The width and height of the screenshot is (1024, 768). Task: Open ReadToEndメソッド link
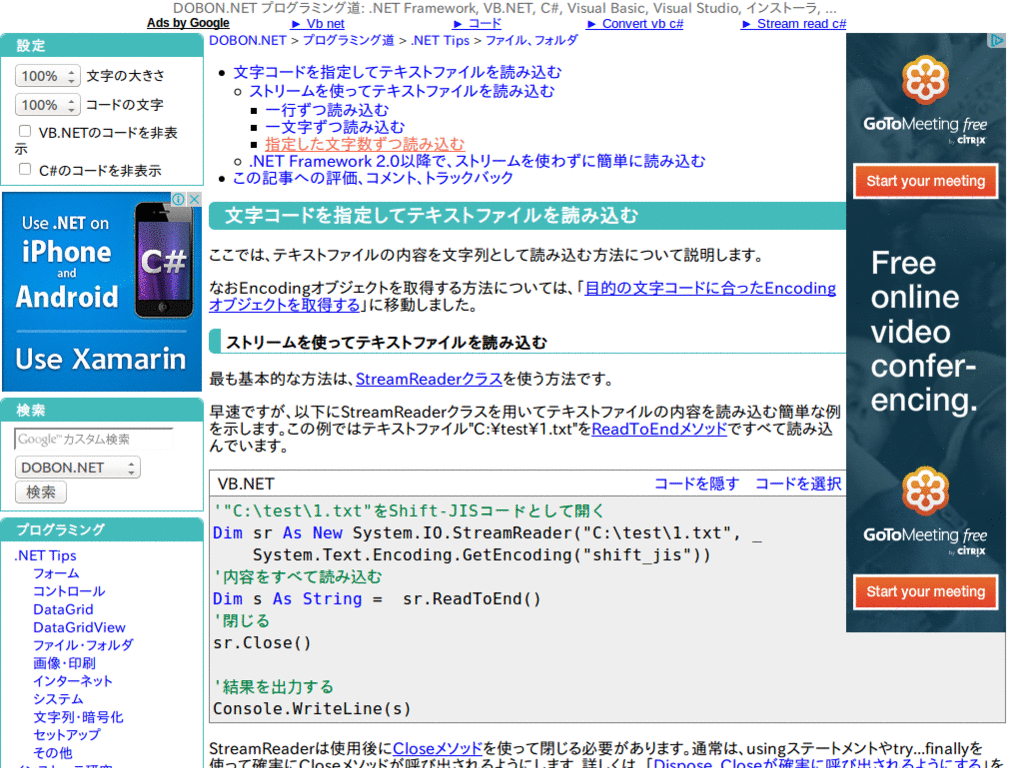(x=659, y=429)
